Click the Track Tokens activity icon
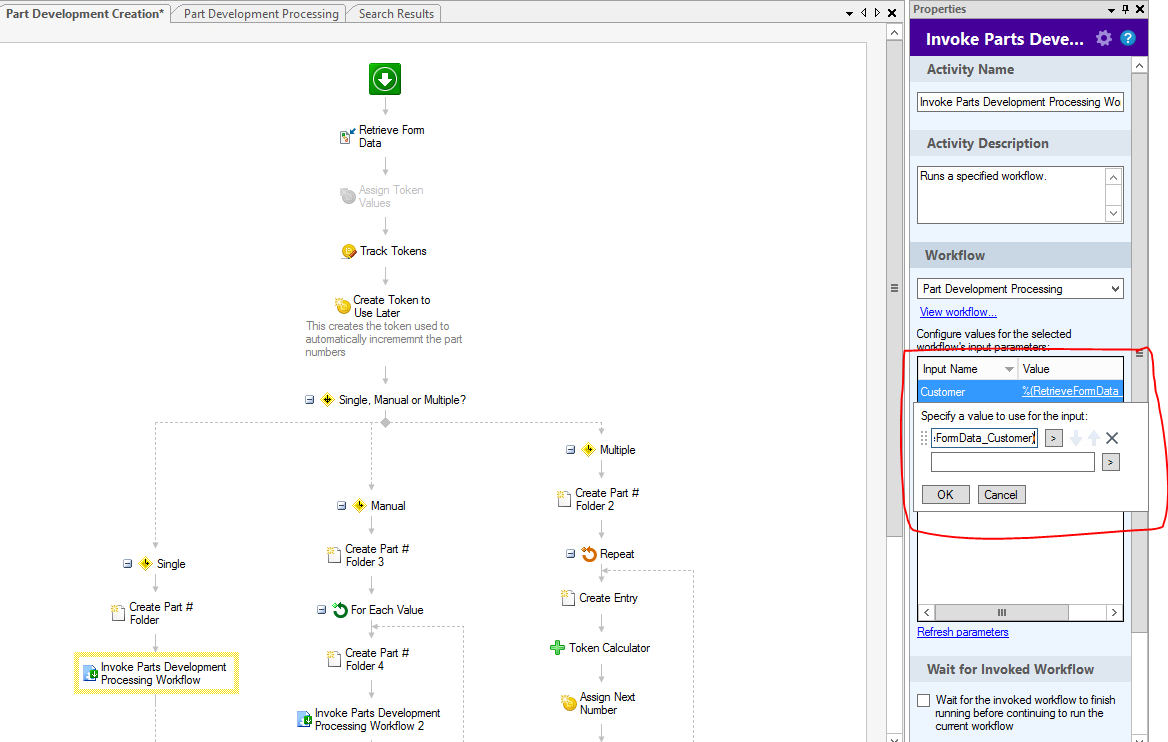The image size is (1168, 742). tap(349, 252)
